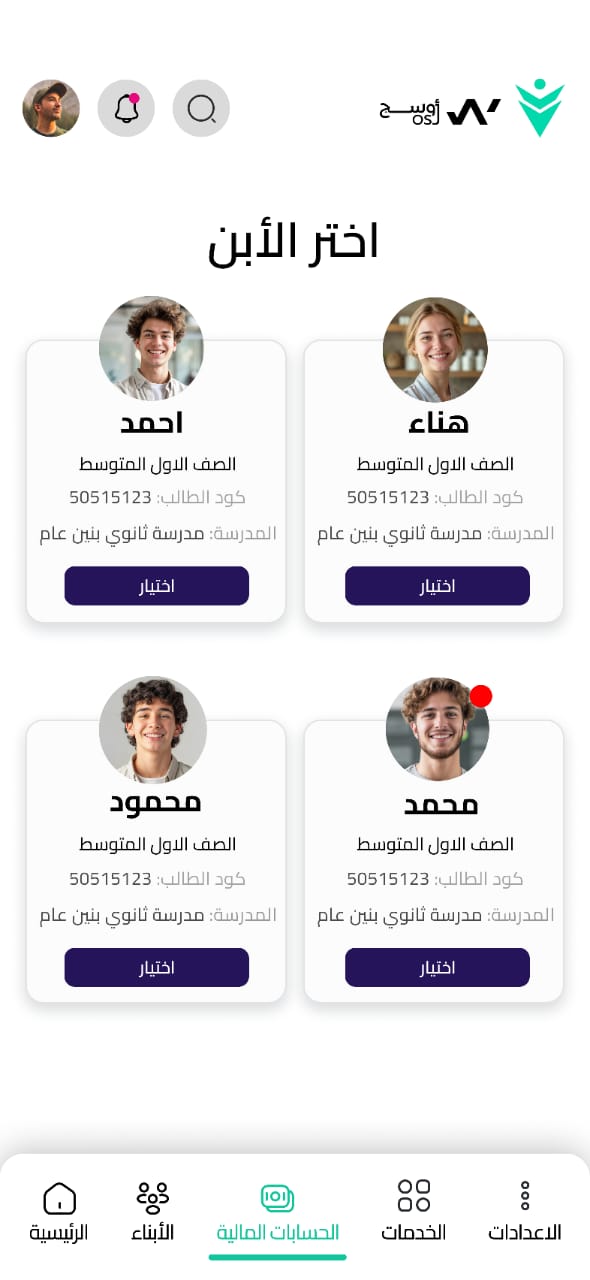
Task: Switch to الحسابات المالية tab label
Action: tap(278, 1232)
